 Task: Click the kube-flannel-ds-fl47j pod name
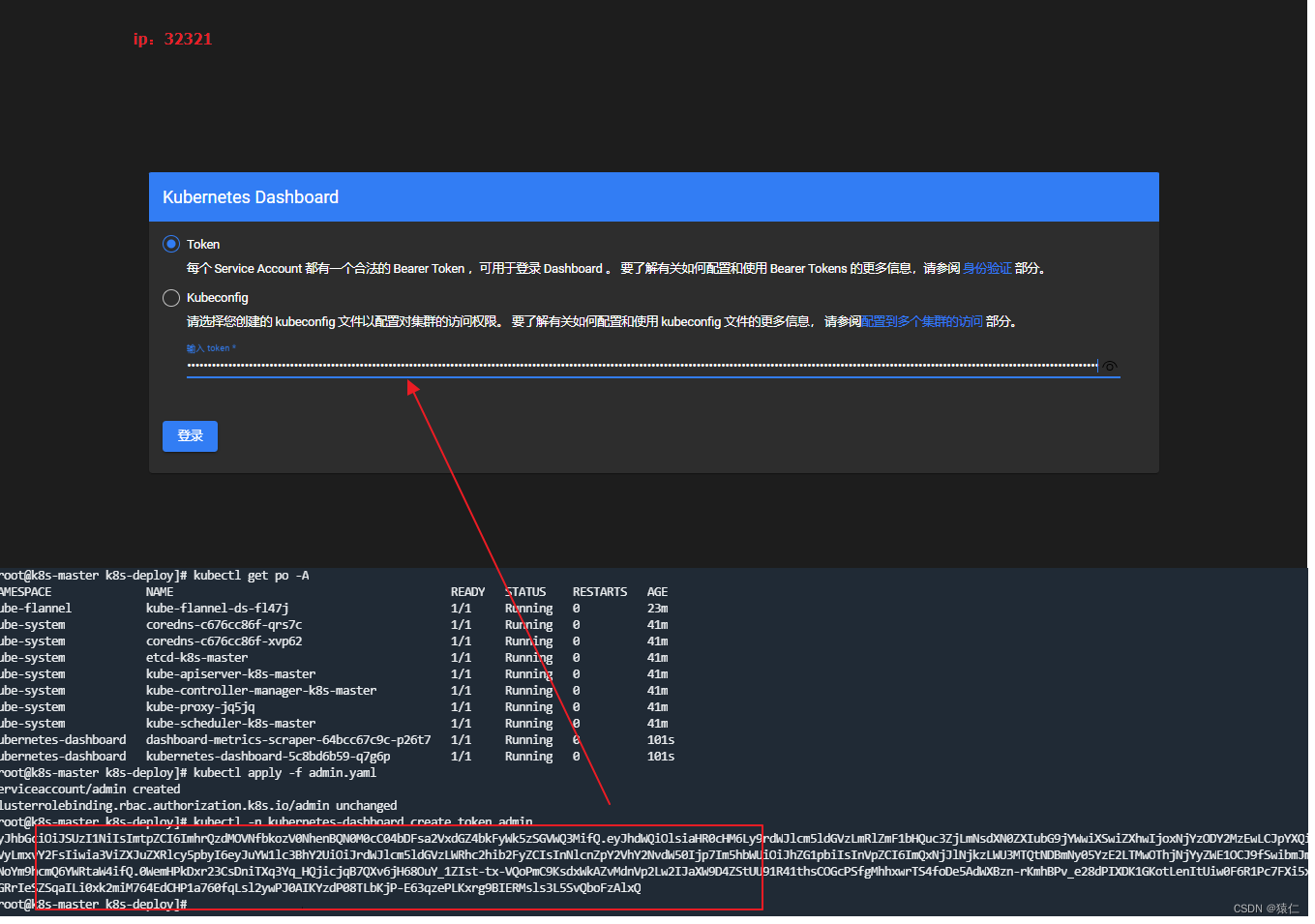pyautogui.click(x=217, y=609)
